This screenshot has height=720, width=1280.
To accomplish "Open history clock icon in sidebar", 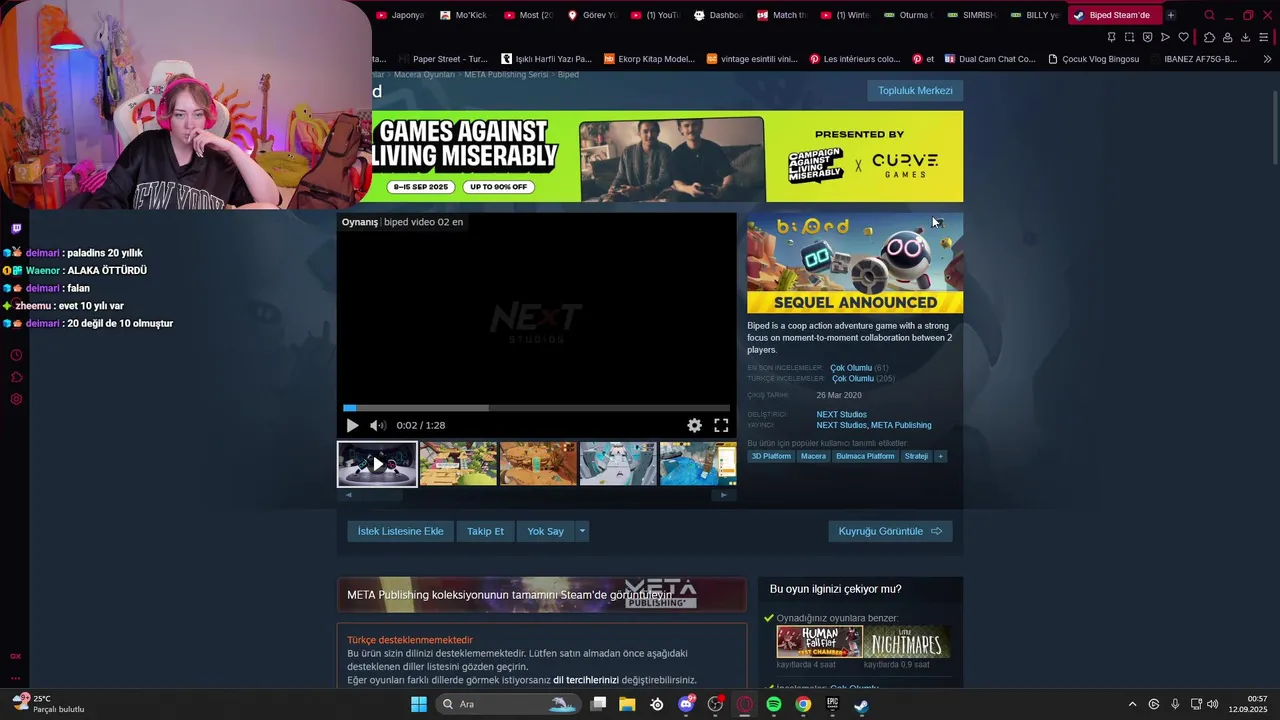I will click(16, 355).
